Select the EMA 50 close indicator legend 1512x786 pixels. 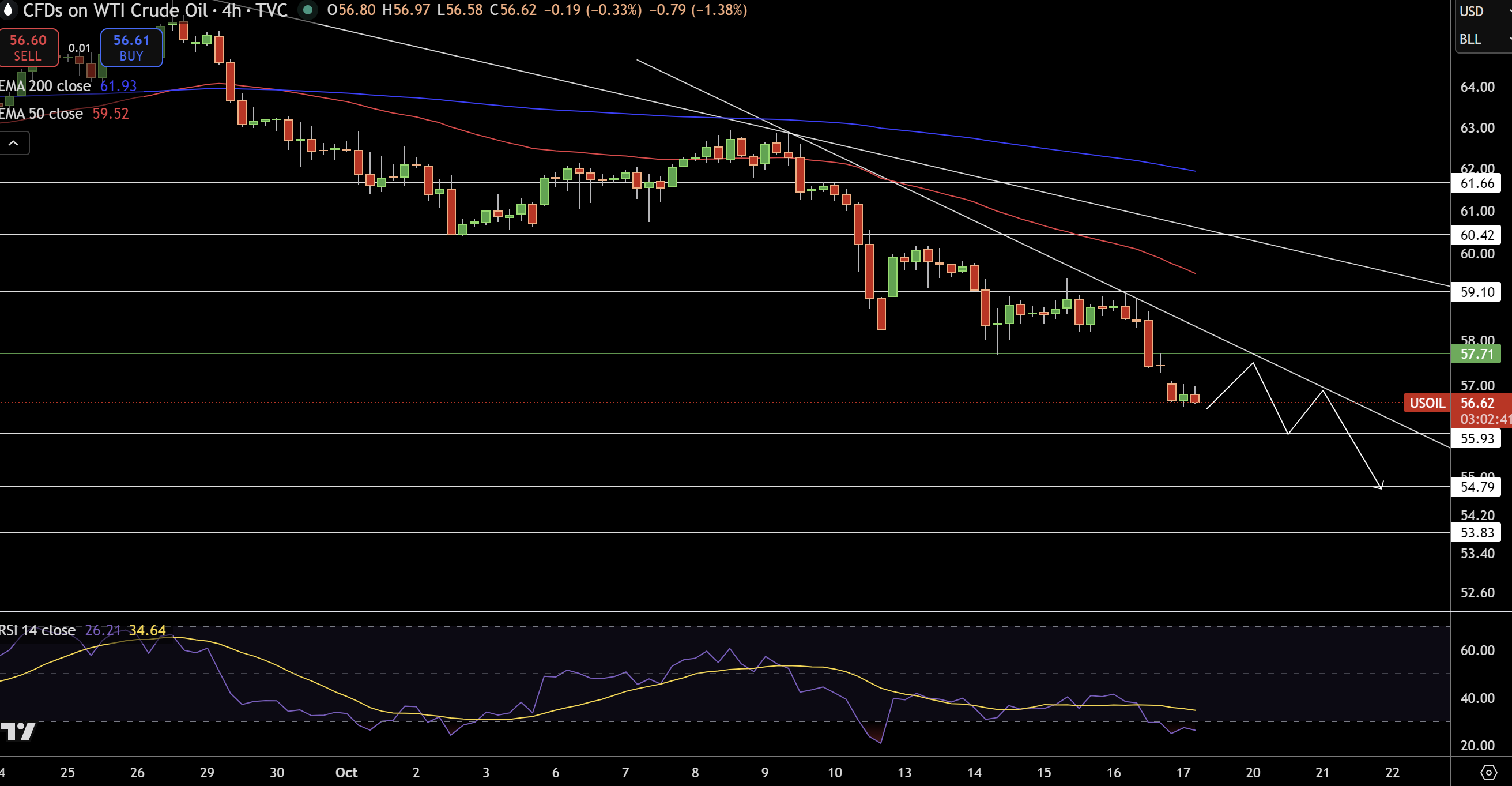pos(42,114)
